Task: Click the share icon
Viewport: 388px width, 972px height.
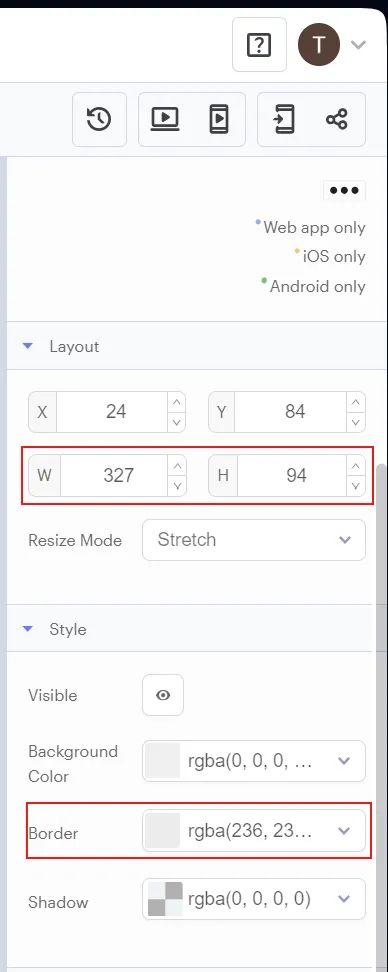Action: [x=337, y=120]
